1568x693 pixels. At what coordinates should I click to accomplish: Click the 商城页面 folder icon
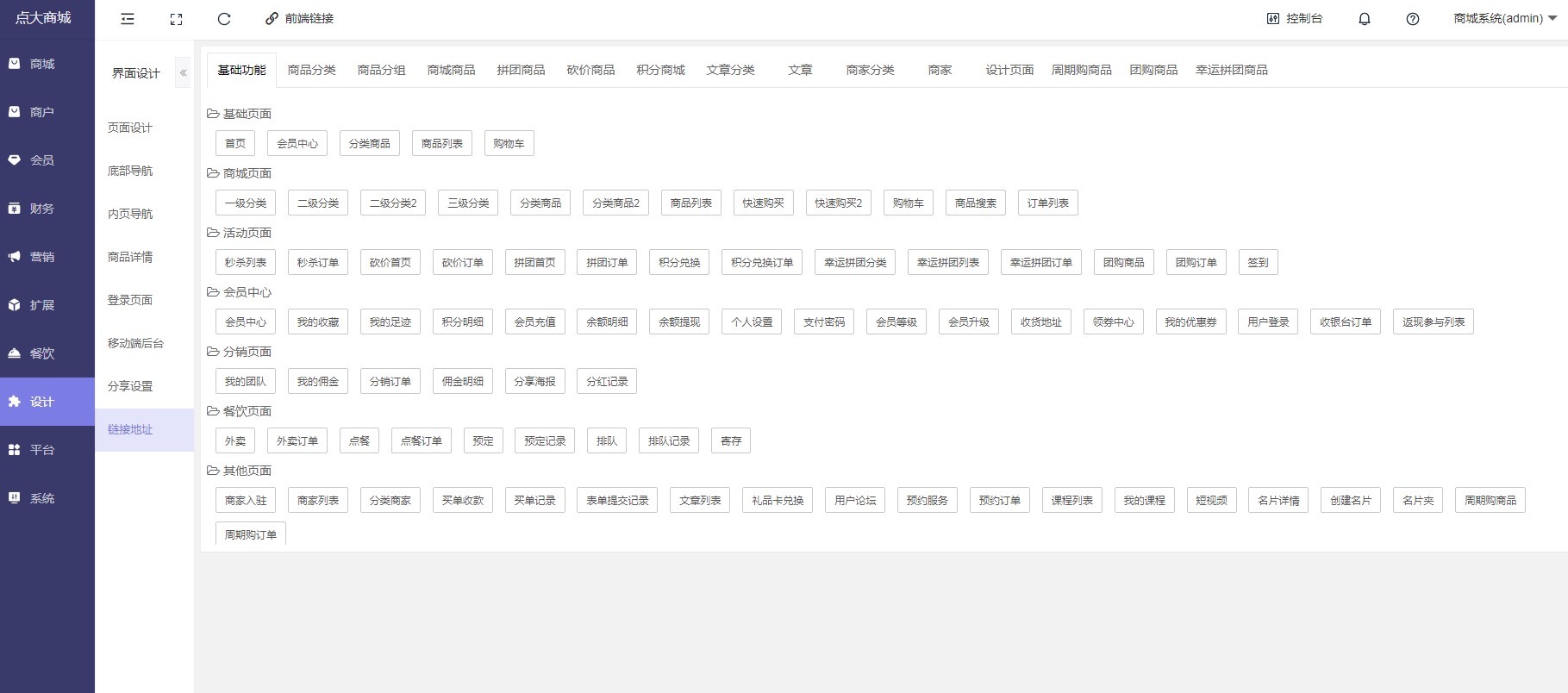[x=213, y=173]
